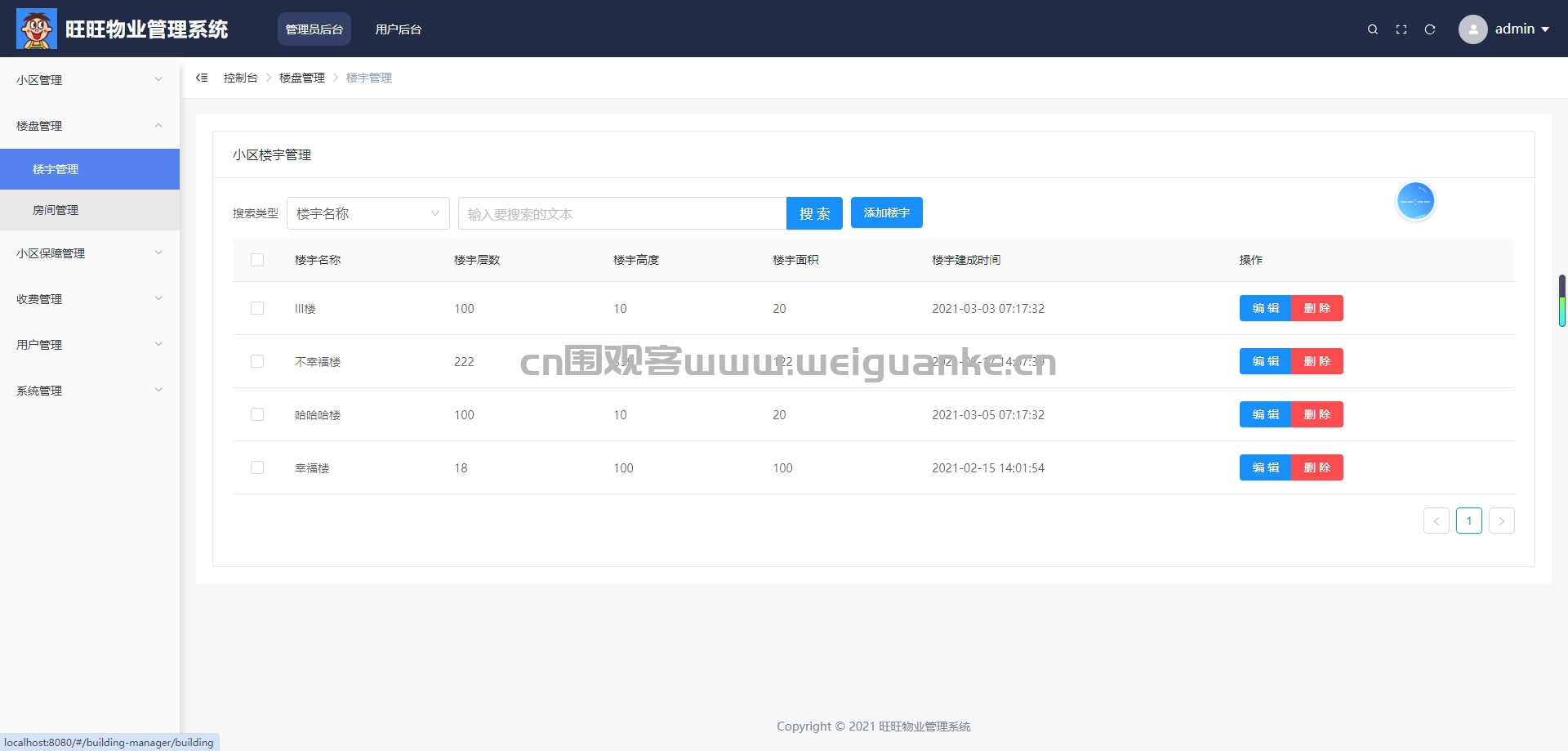Open the 楼宇名称 search type dropdown
This screenshot has width=1568, height=751.
[368, 213]
